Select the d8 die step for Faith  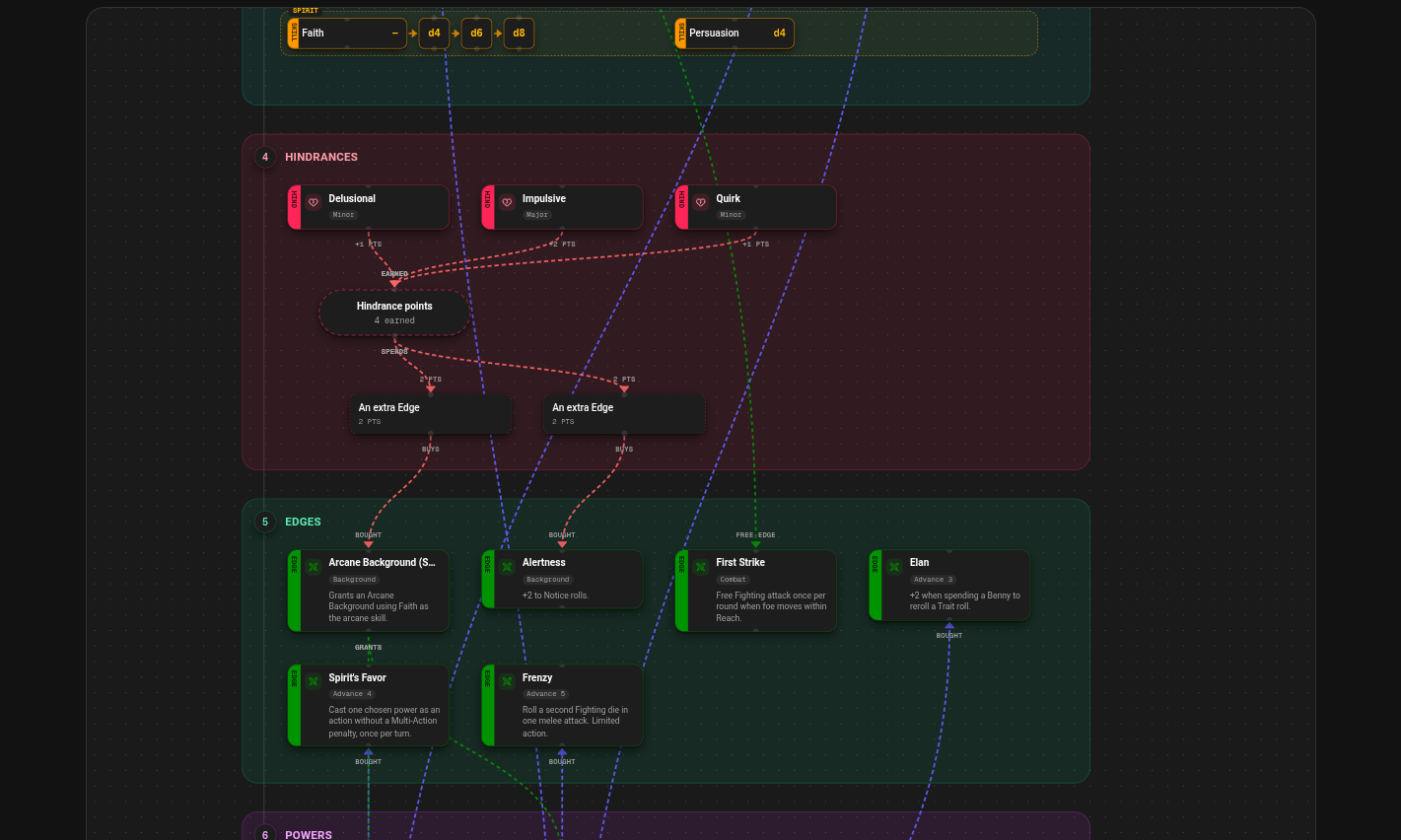[x=519, y=34]
